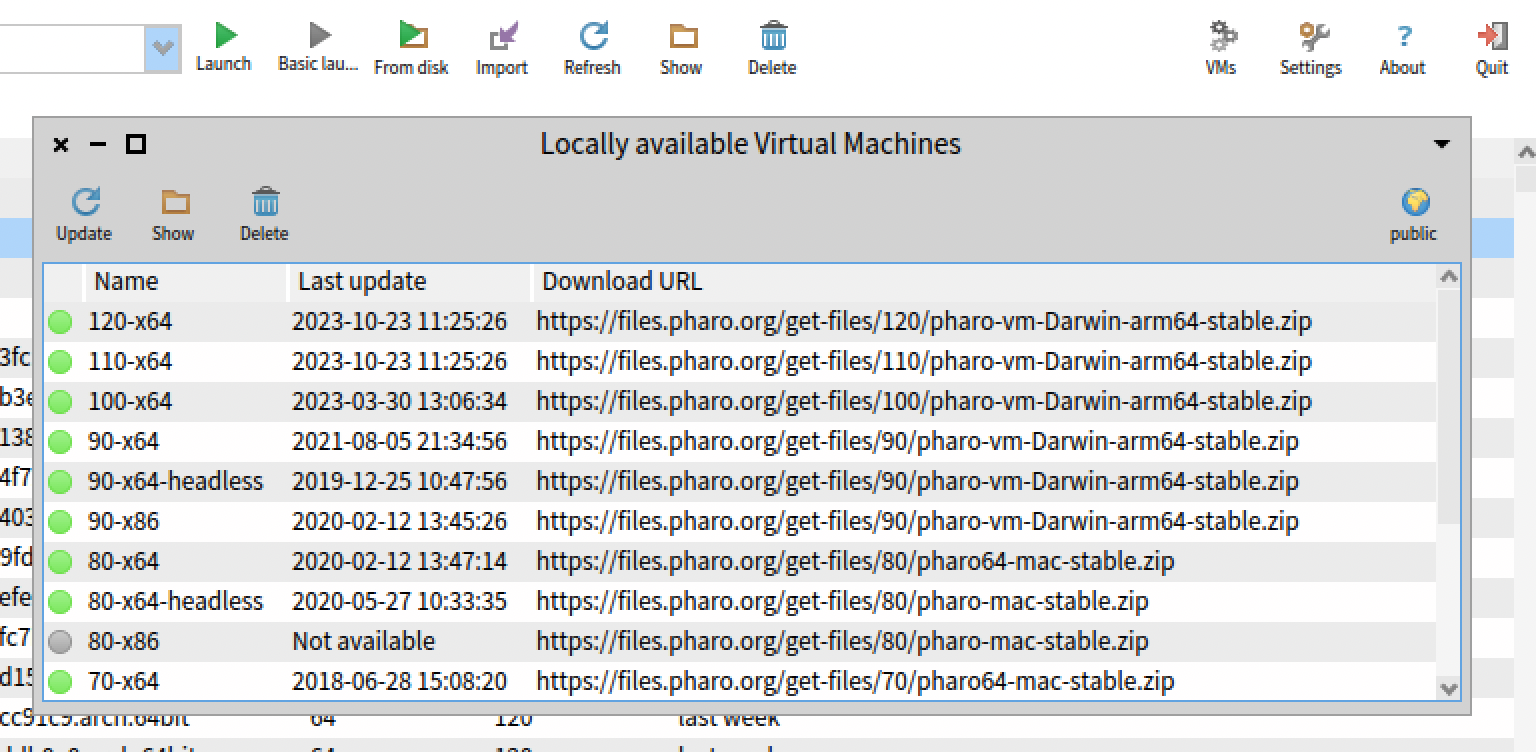Open the About dialog
Screen dimensions: 1536x752
(1402, 38)
